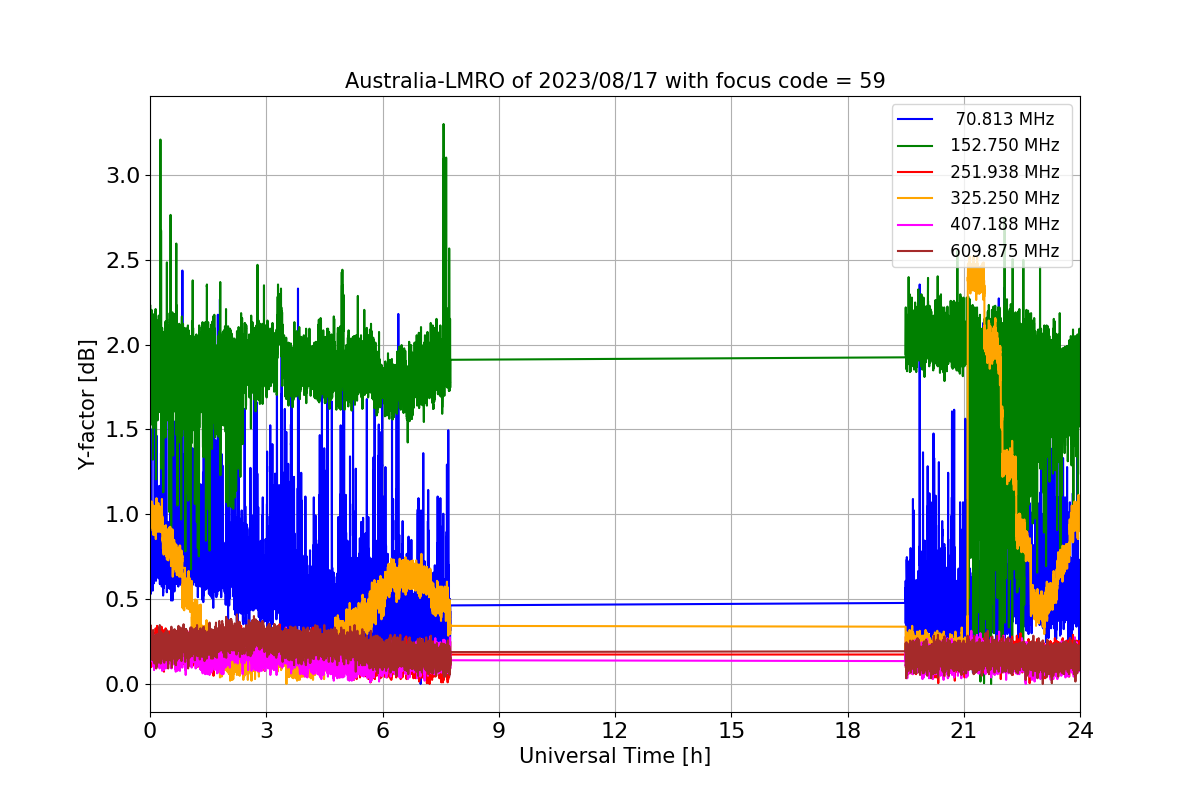Click the x-axis tick label 18
The height and width of the screenshot is (800, 1200).
click(848, 731)
